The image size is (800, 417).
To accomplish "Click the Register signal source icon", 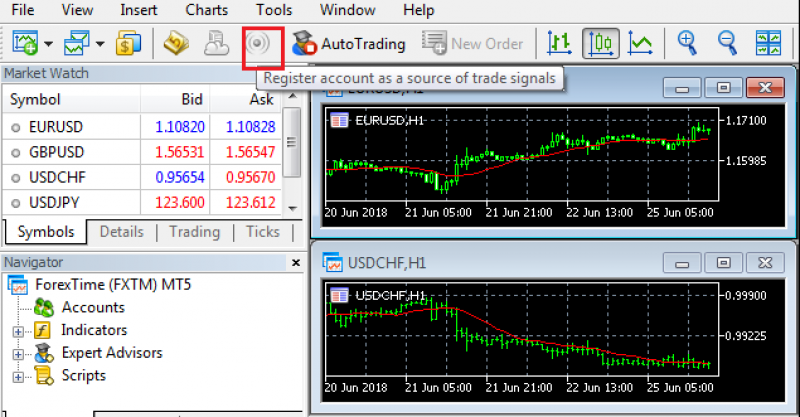I will pos(258,43).
